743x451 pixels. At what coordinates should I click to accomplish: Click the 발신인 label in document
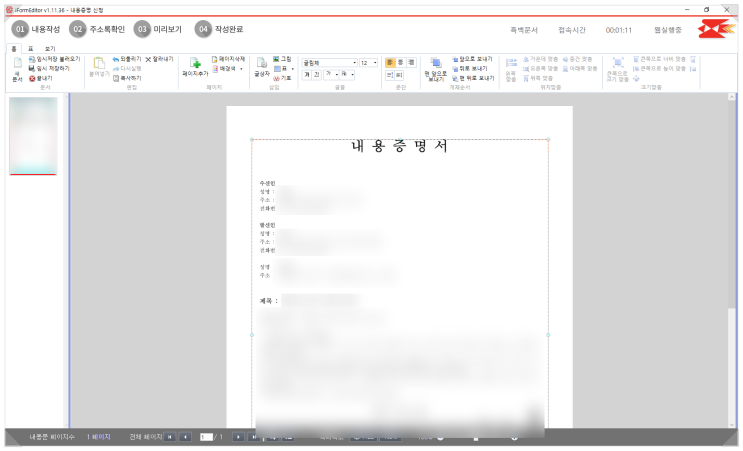point(267,225)
